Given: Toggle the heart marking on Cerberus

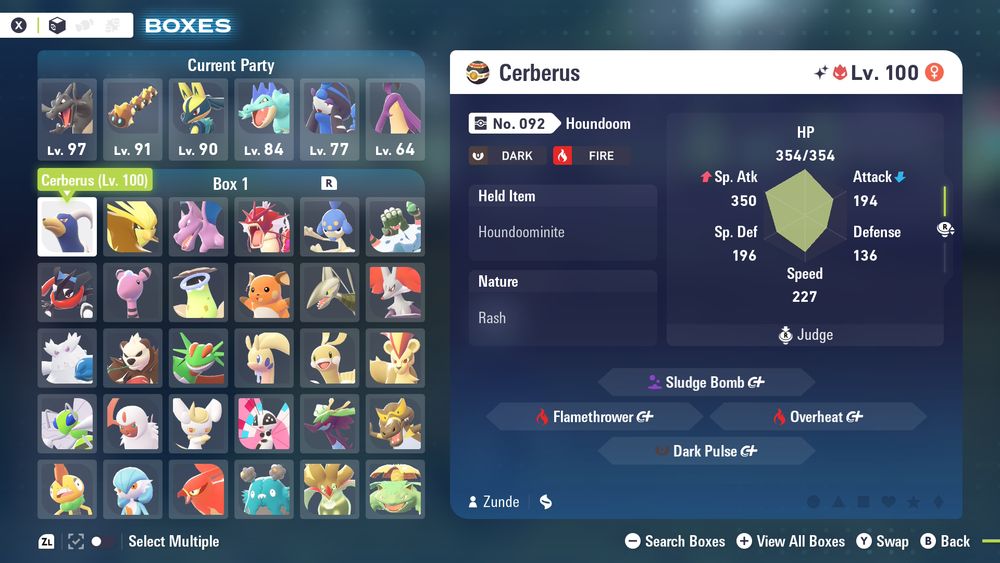Looking at the screenshot, I should 888,502.
